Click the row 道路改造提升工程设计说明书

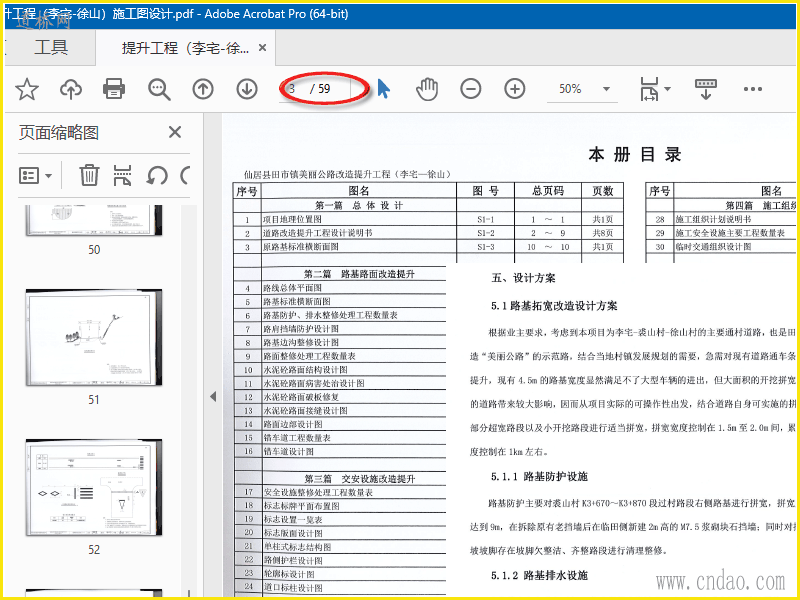coord(428,233)
